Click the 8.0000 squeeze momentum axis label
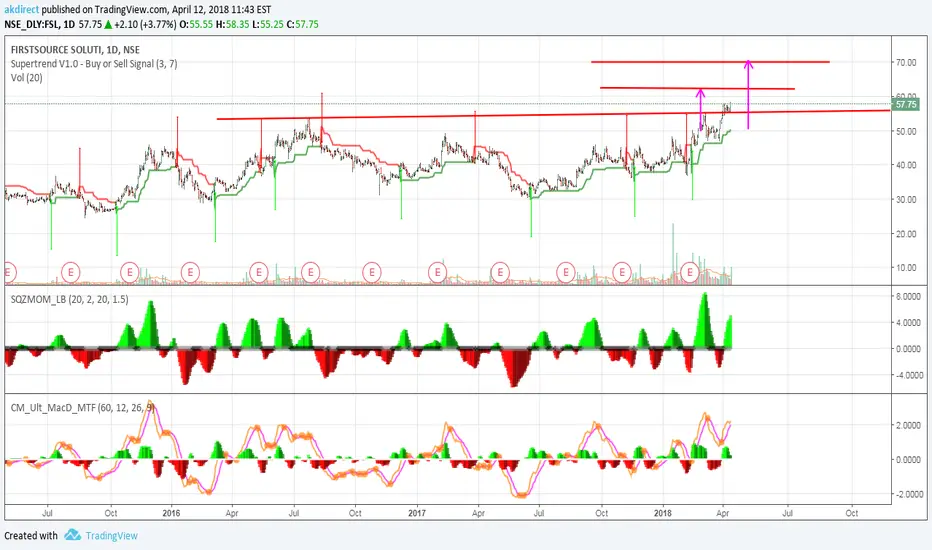 coord(908,297)
